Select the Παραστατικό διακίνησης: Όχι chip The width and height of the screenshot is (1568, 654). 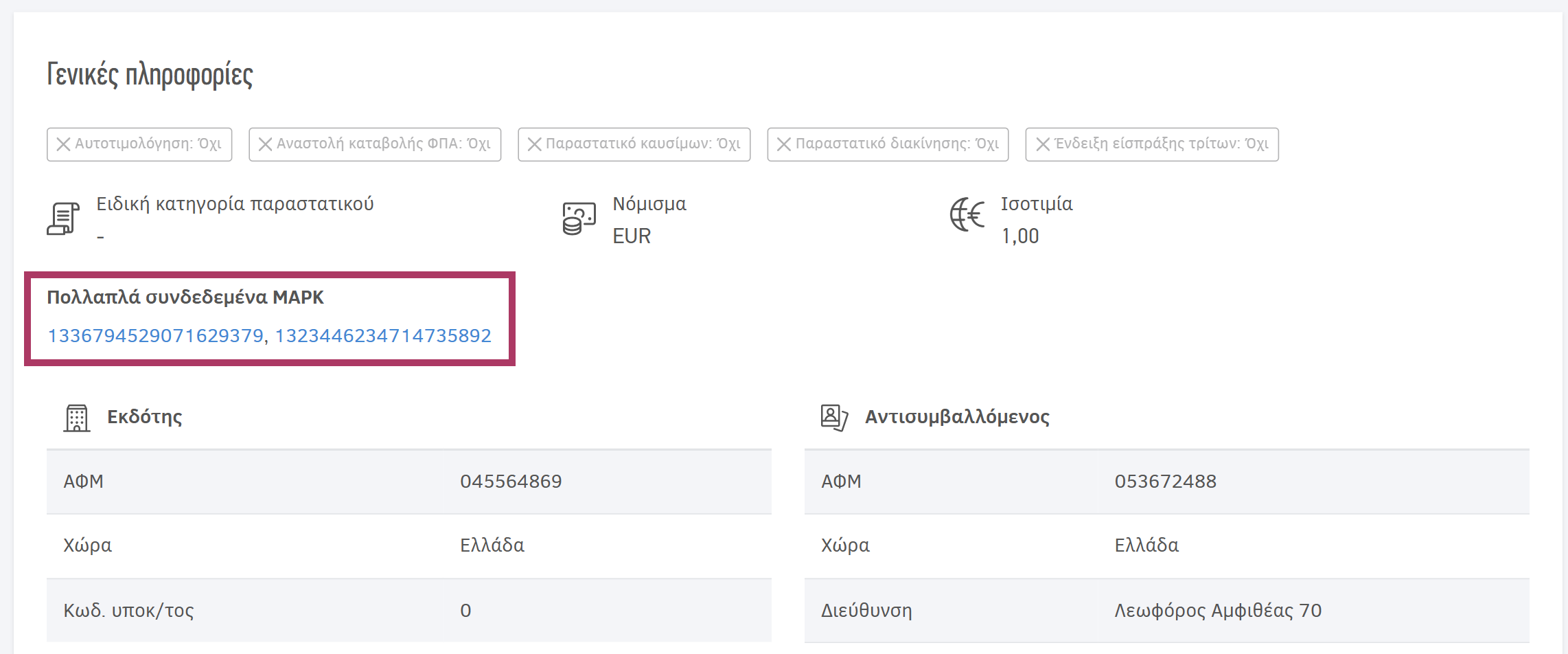886,144
